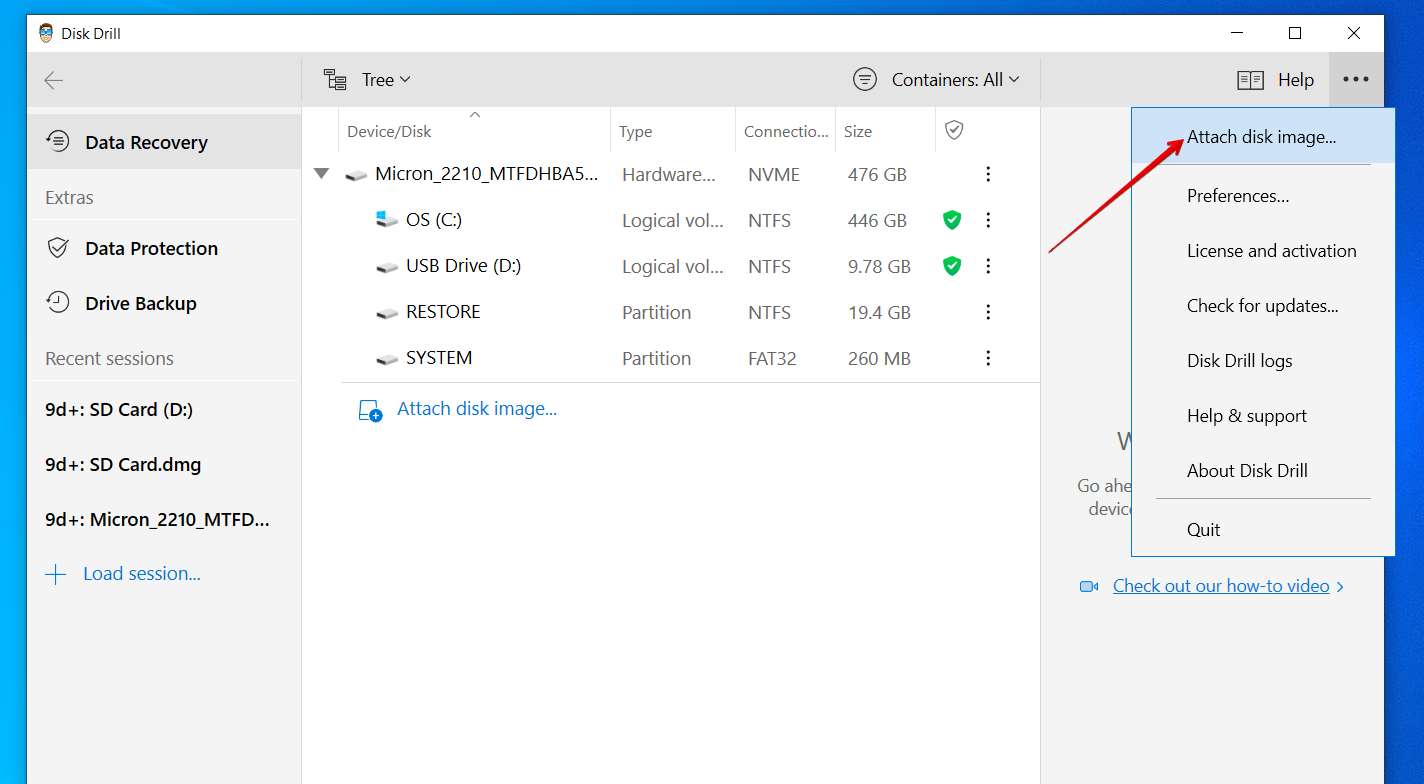The height and width of the screenshot is (784, 1424).
Task: Click green shield for OS (C:)
Action: click(952, 220)
